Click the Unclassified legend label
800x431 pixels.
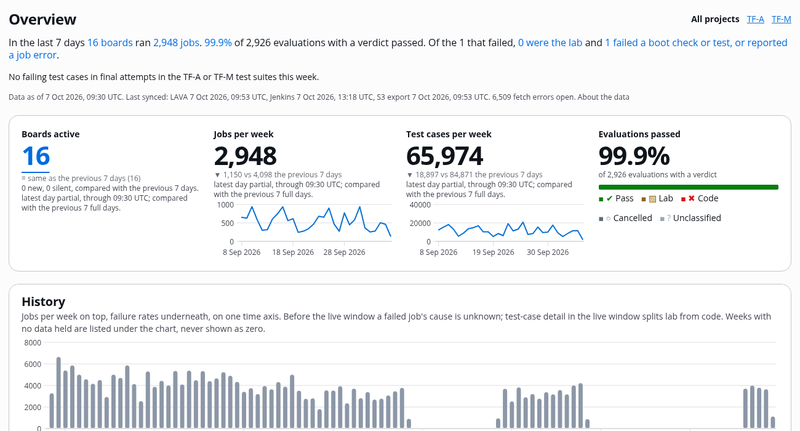point(697,218)
